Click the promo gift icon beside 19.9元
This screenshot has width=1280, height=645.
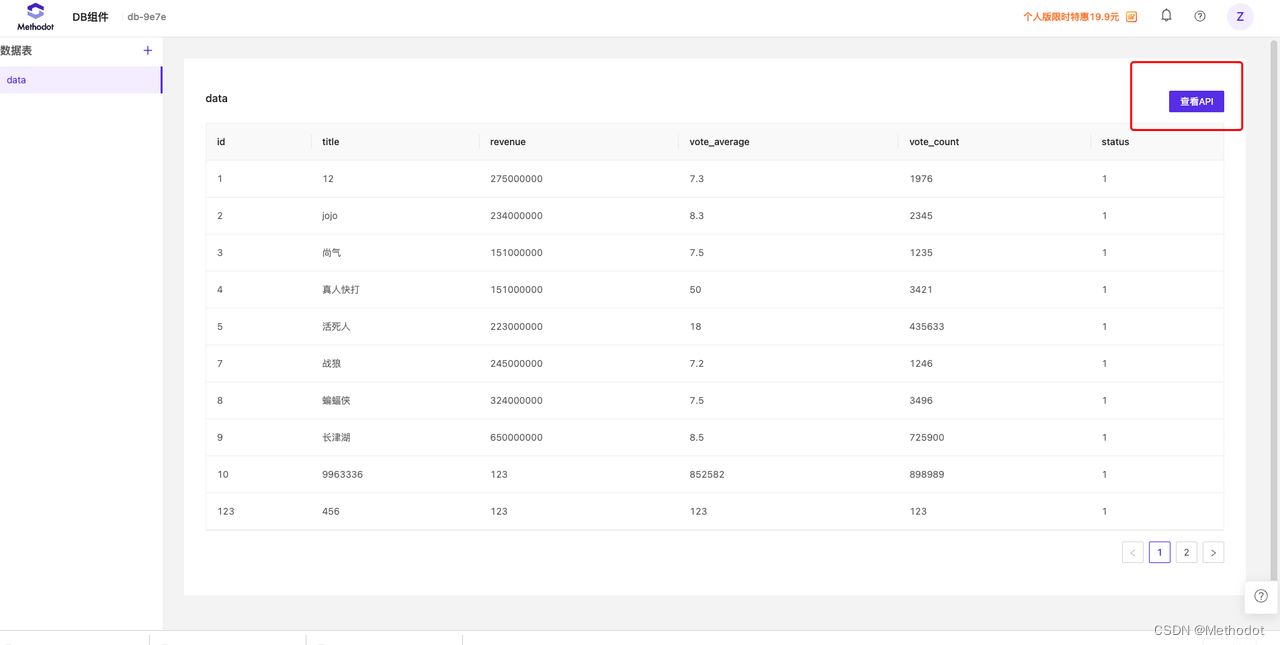(x=1132, y=17)
